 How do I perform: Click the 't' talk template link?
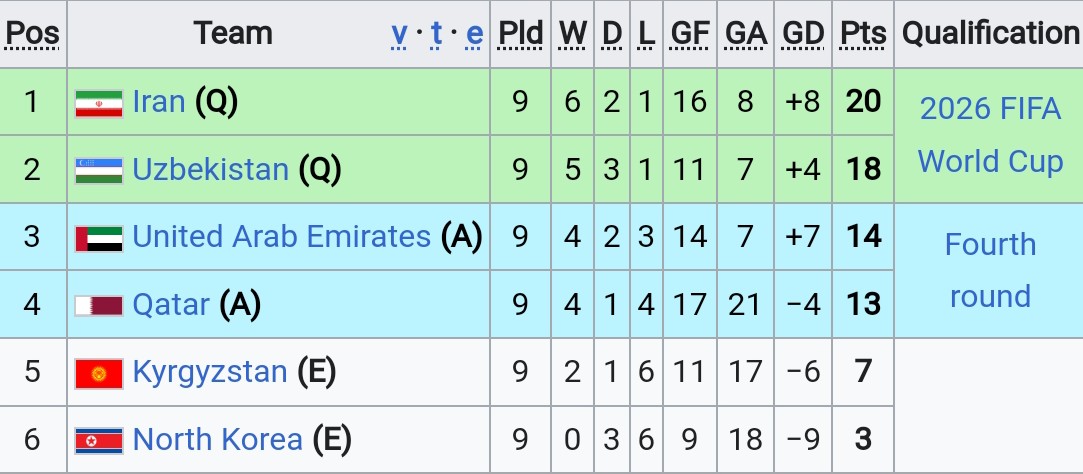pos(437,33)
